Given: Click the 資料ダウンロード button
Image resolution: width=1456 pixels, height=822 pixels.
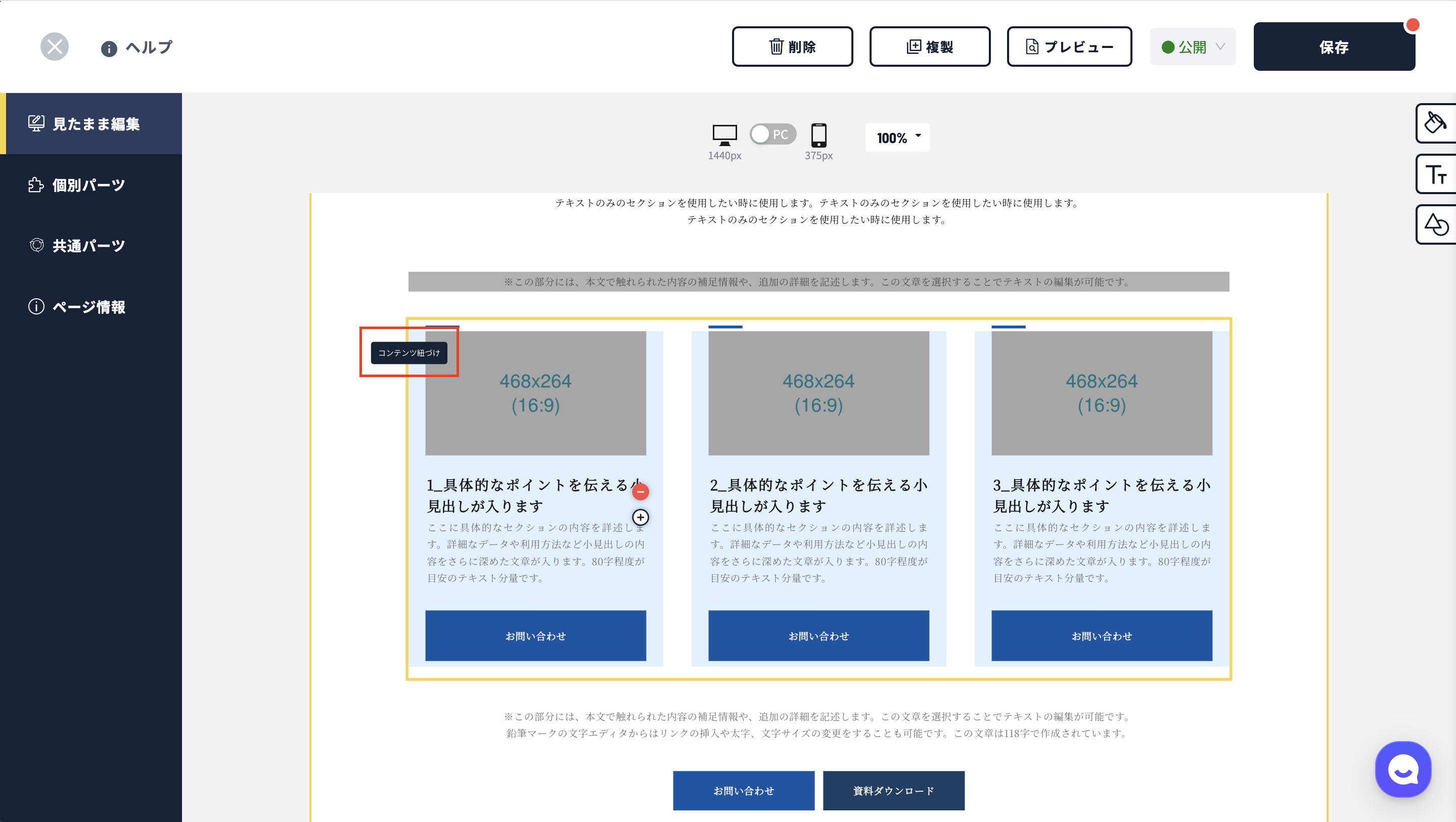Looking at the screenshot, I should point(894,790).
